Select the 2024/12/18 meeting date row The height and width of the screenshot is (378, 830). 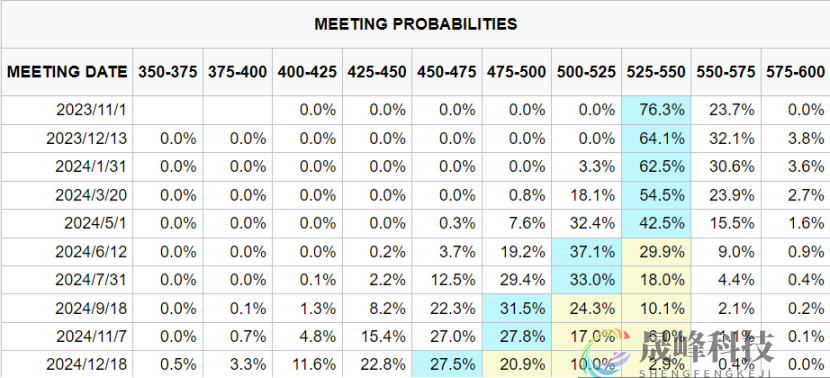click(x=415, y=365)
